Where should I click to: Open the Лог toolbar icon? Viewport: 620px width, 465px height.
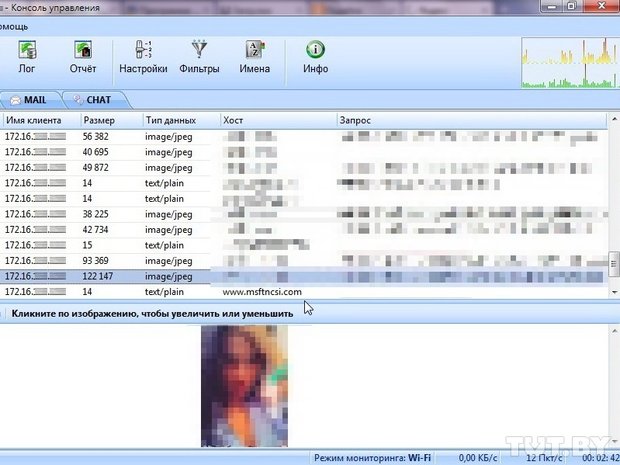click(27, 57)
